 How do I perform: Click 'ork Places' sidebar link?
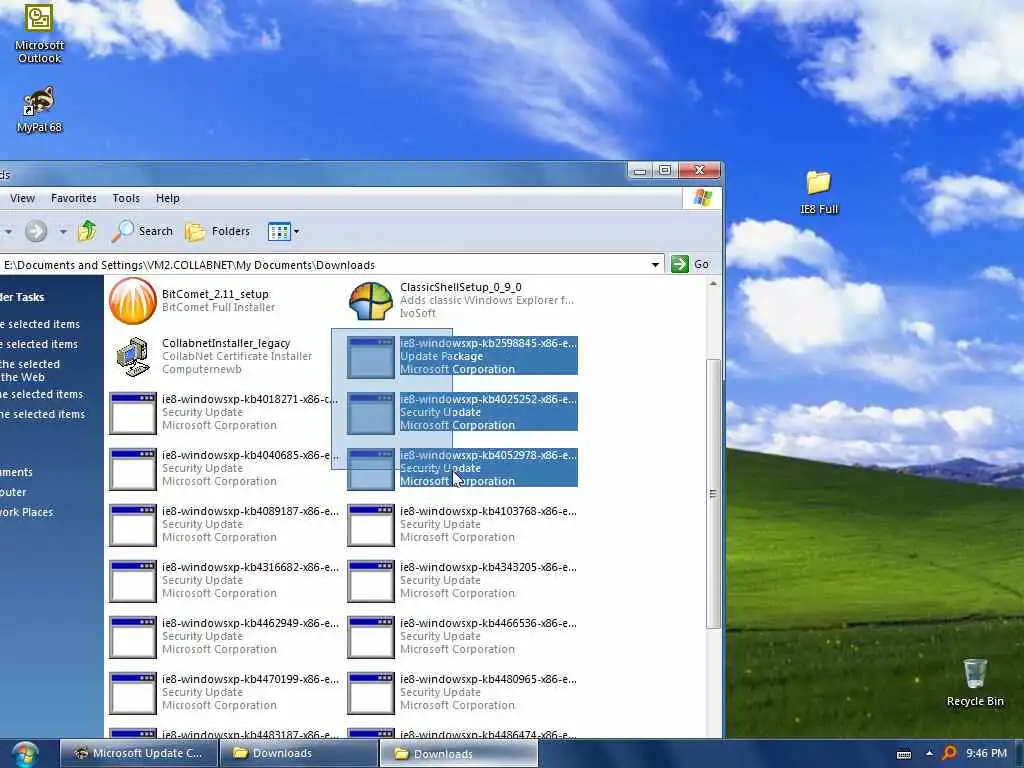click(27, 512)
